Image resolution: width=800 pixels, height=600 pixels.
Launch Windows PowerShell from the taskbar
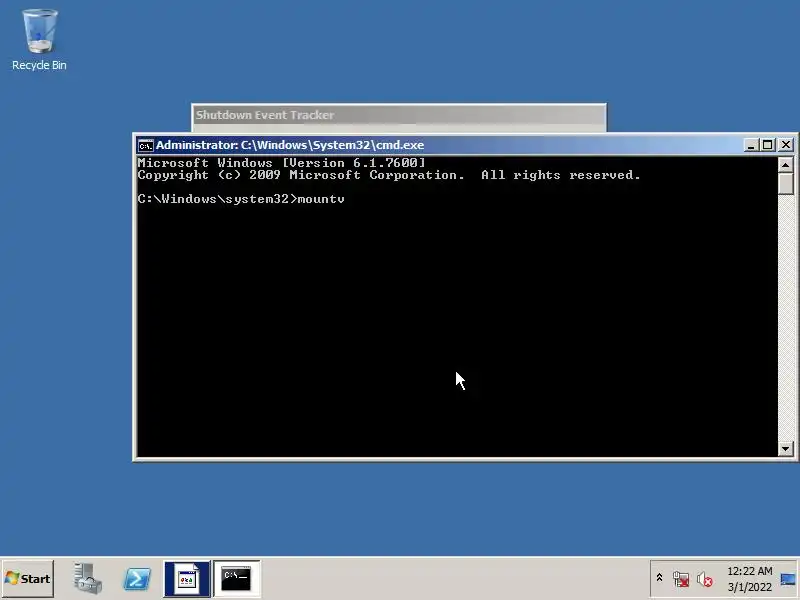click(x=137, y=579)
